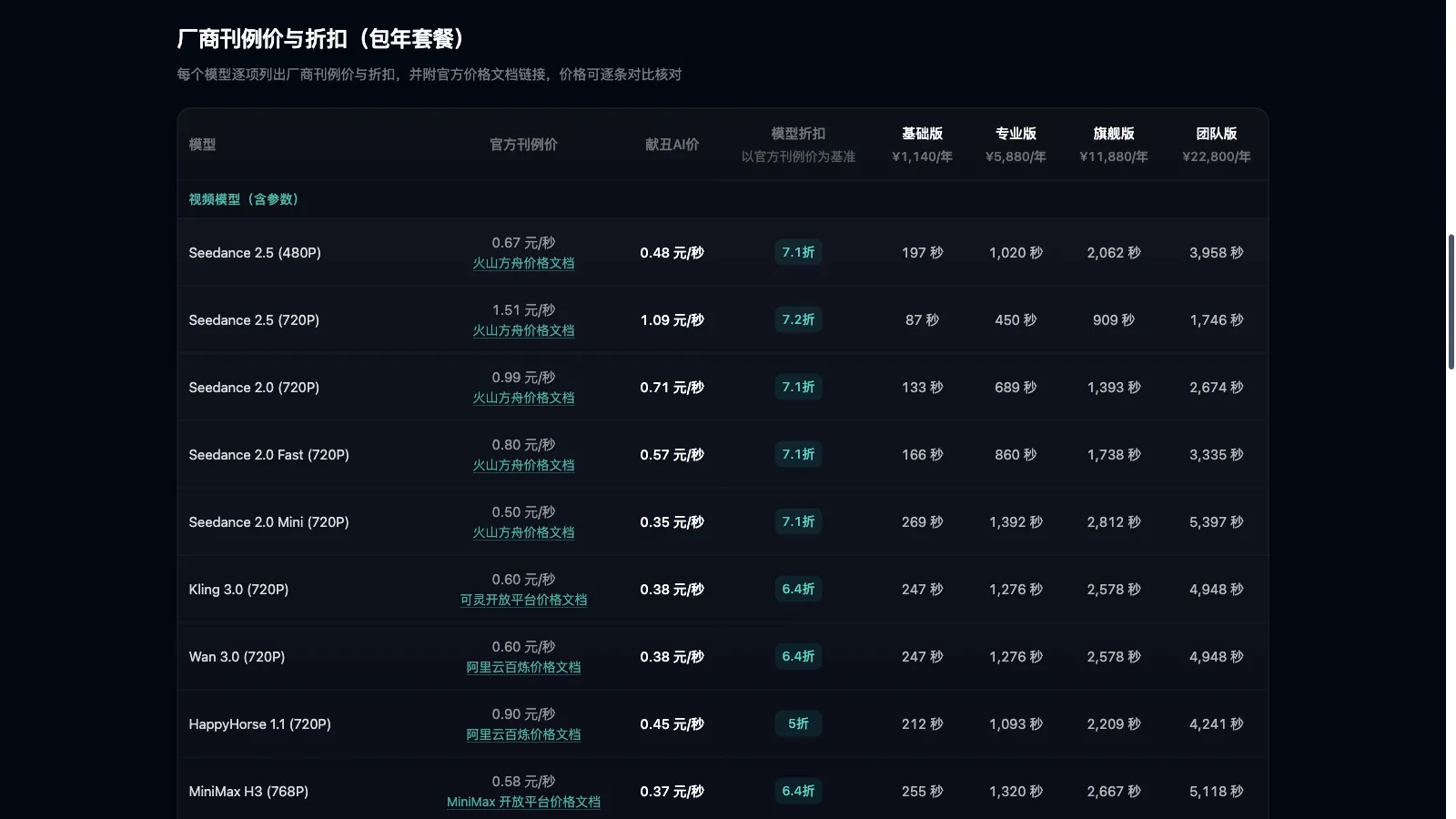Click the 7.2折 discount badge
Viewport: 1456px width, 819px height.
(798, 319)
